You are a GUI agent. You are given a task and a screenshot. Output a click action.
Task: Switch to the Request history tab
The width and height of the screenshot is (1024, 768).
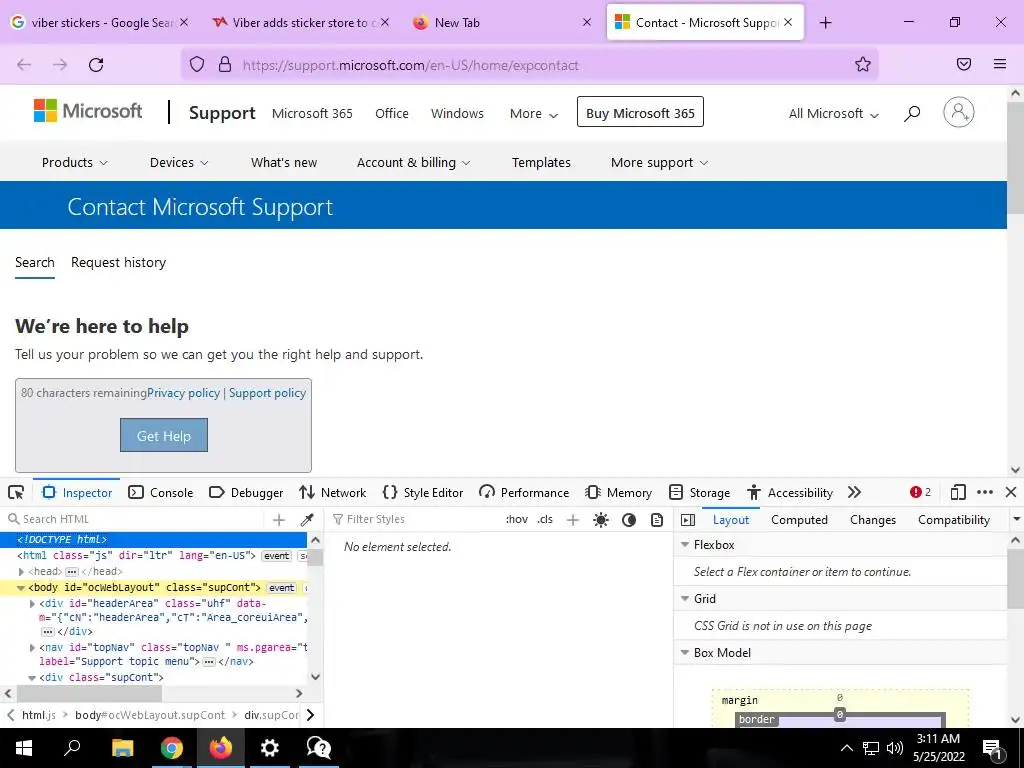tap(118, 263)
